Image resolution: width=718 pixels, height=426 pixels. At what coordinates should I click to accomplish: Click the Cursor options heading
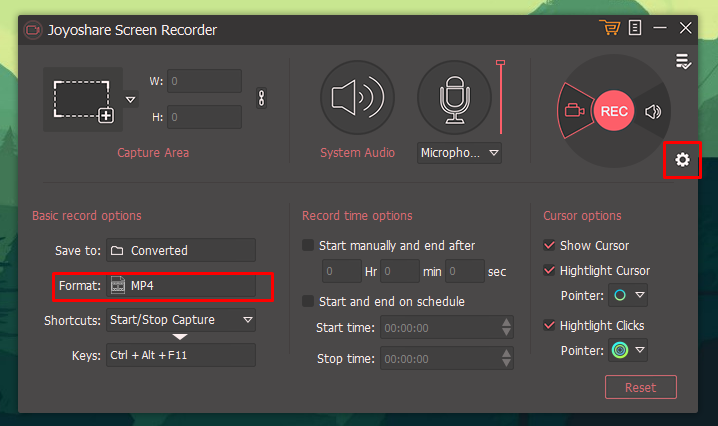(x=582, y=216)
